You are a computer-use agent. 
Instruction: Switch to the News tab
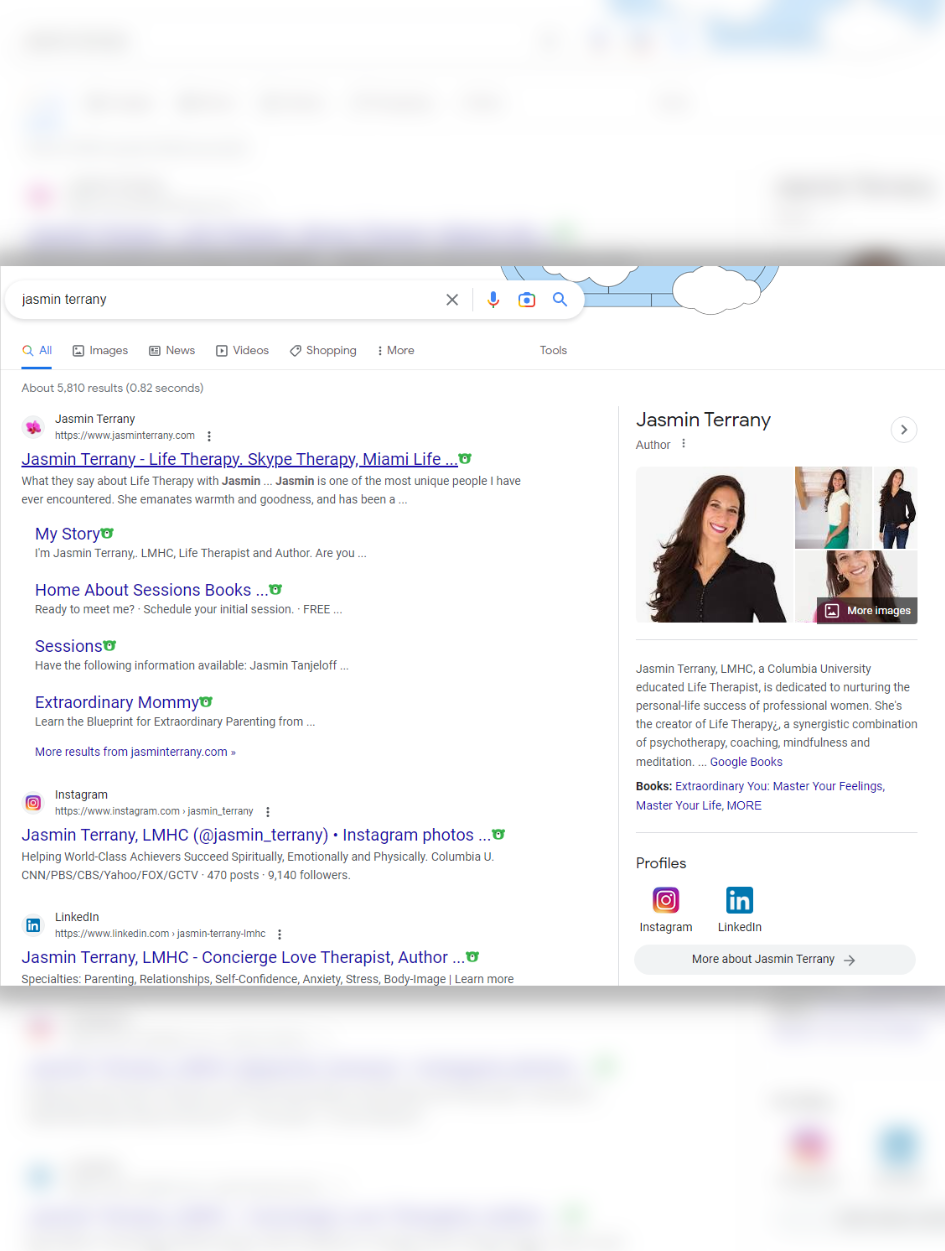172,351
